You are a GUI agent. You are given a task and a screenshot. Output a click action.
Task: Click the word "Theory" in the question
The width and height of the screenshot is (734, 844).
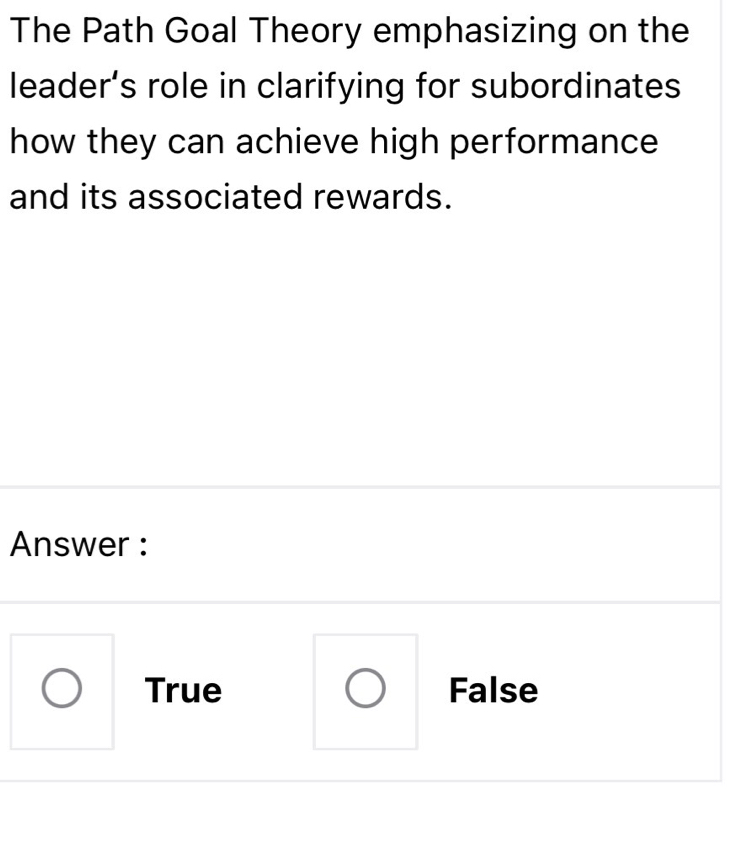304,33
